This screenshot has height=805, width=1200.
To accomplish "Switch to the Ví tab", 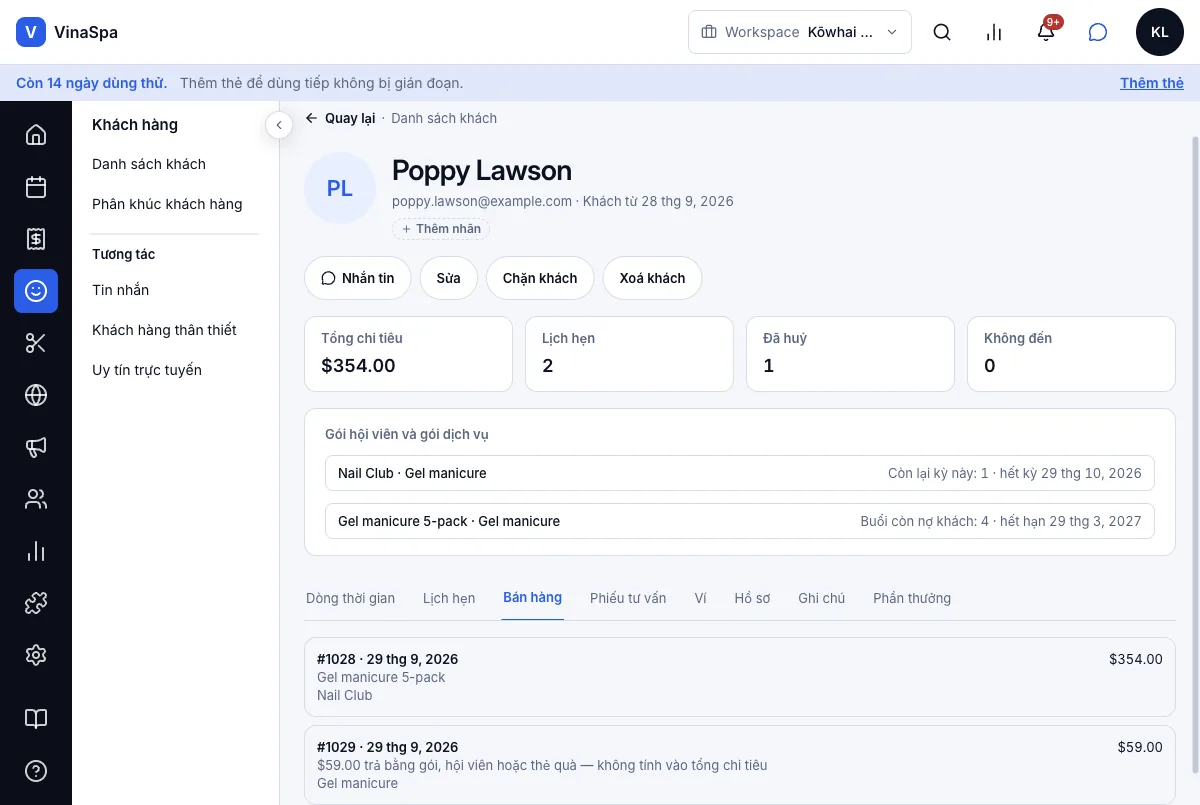I will [x=700, y=598].
